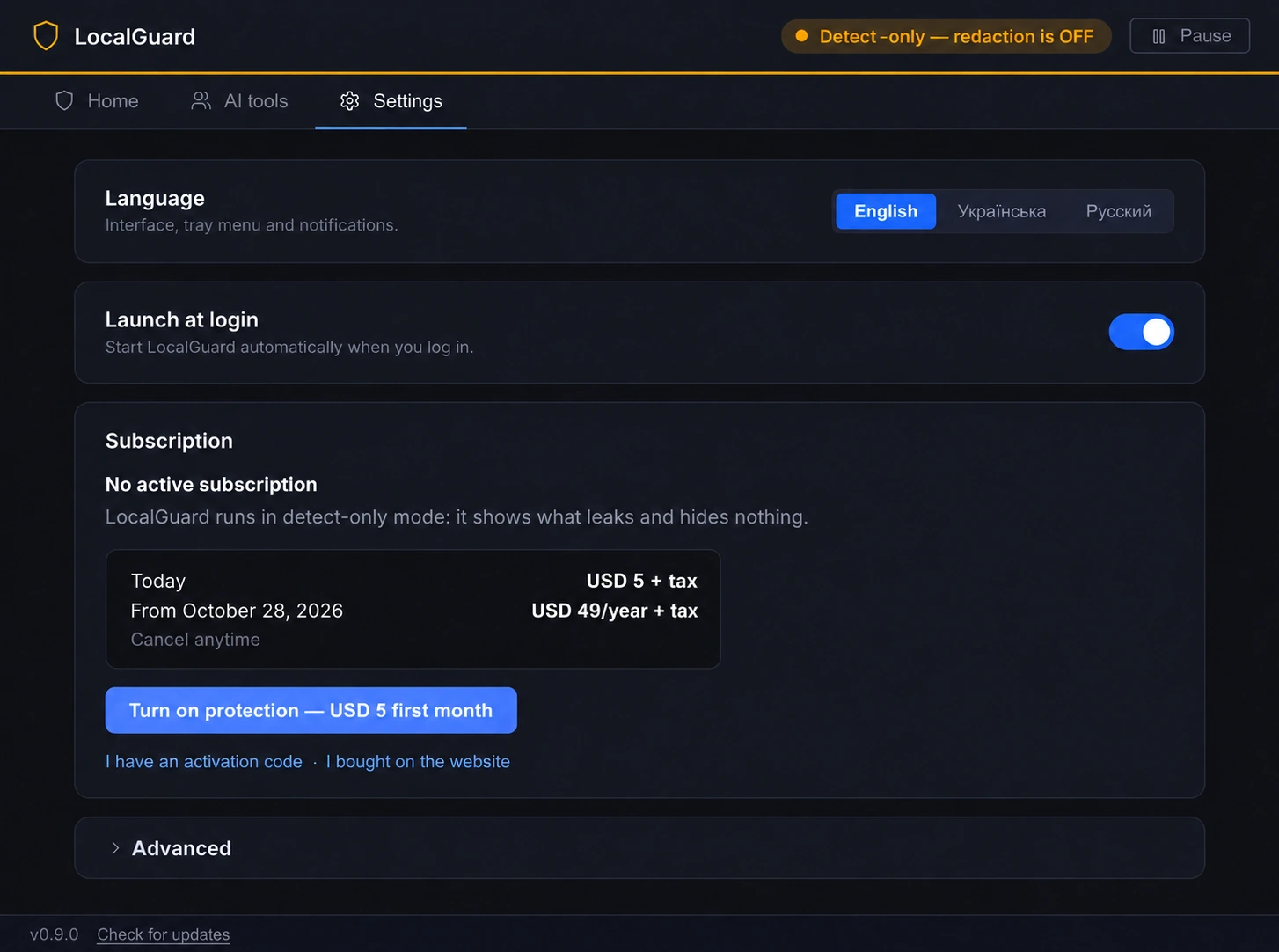Screen dimensions: 1279x952
Task: Follow the 'I bought on the website' link
Action: click(418, 762)
